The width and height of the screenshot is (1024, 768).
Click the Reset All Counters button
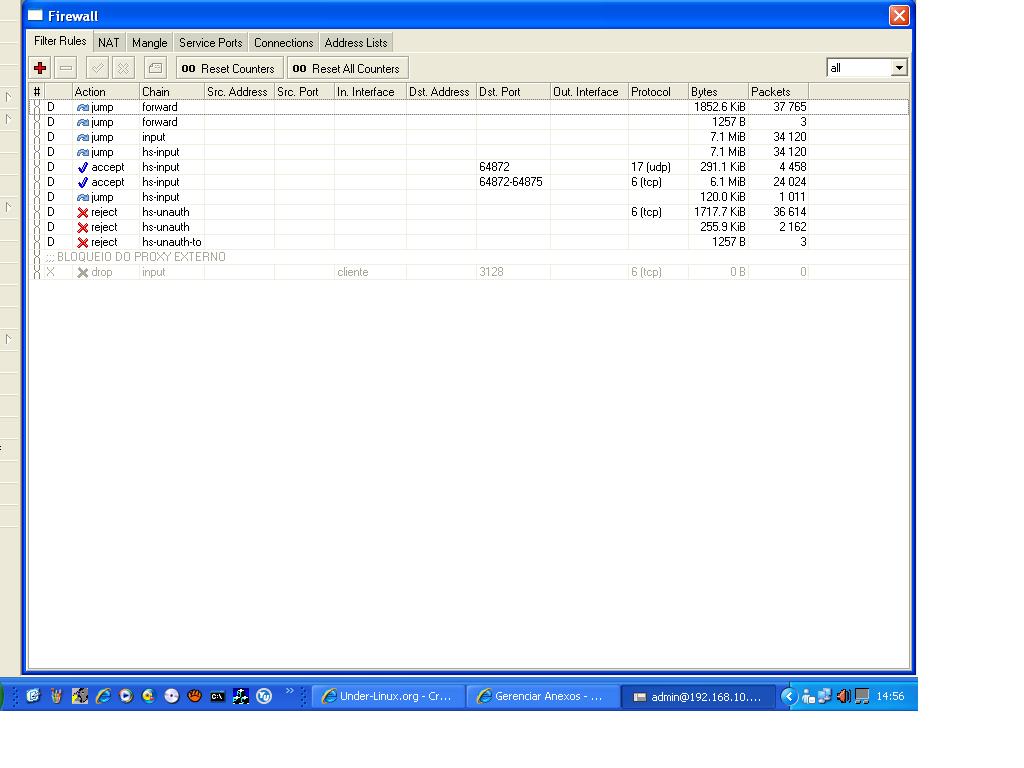pos(347,68)
